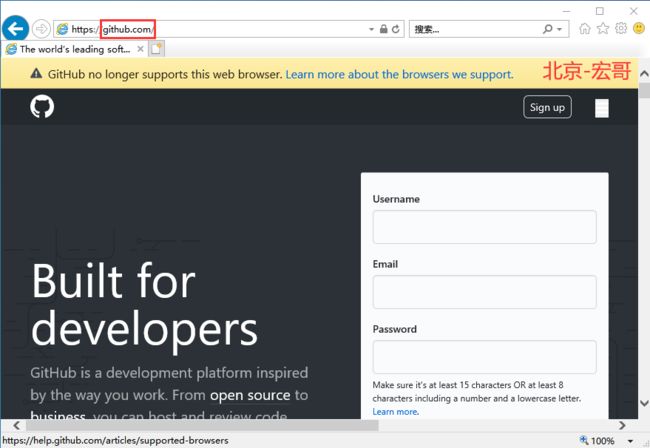Image resolution: width=650 pixels, height=448 pixels.
Task: Open Favorites star icon
Action: tap(603, 29)
